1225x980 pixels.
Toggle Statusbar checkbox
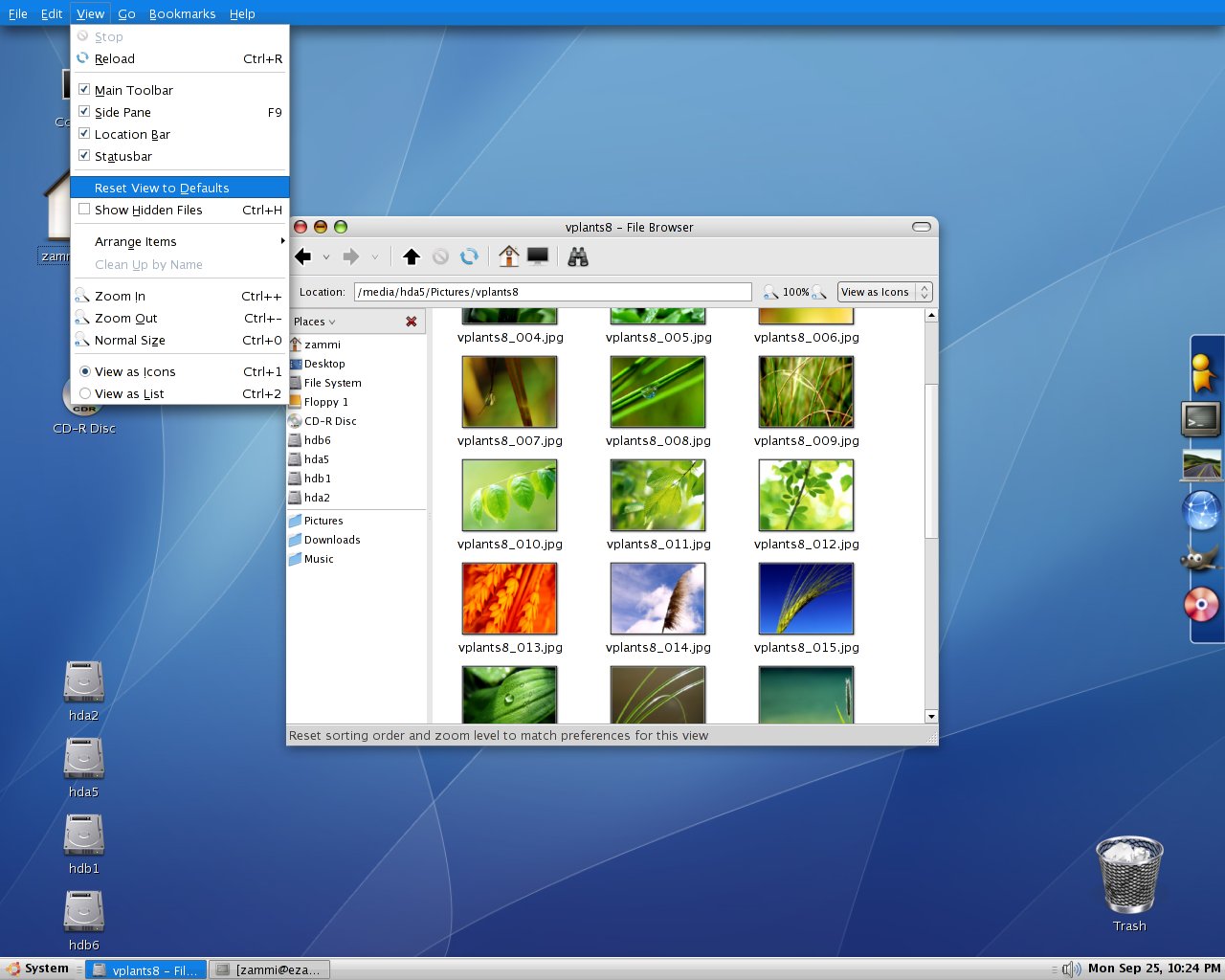(84, 156)
